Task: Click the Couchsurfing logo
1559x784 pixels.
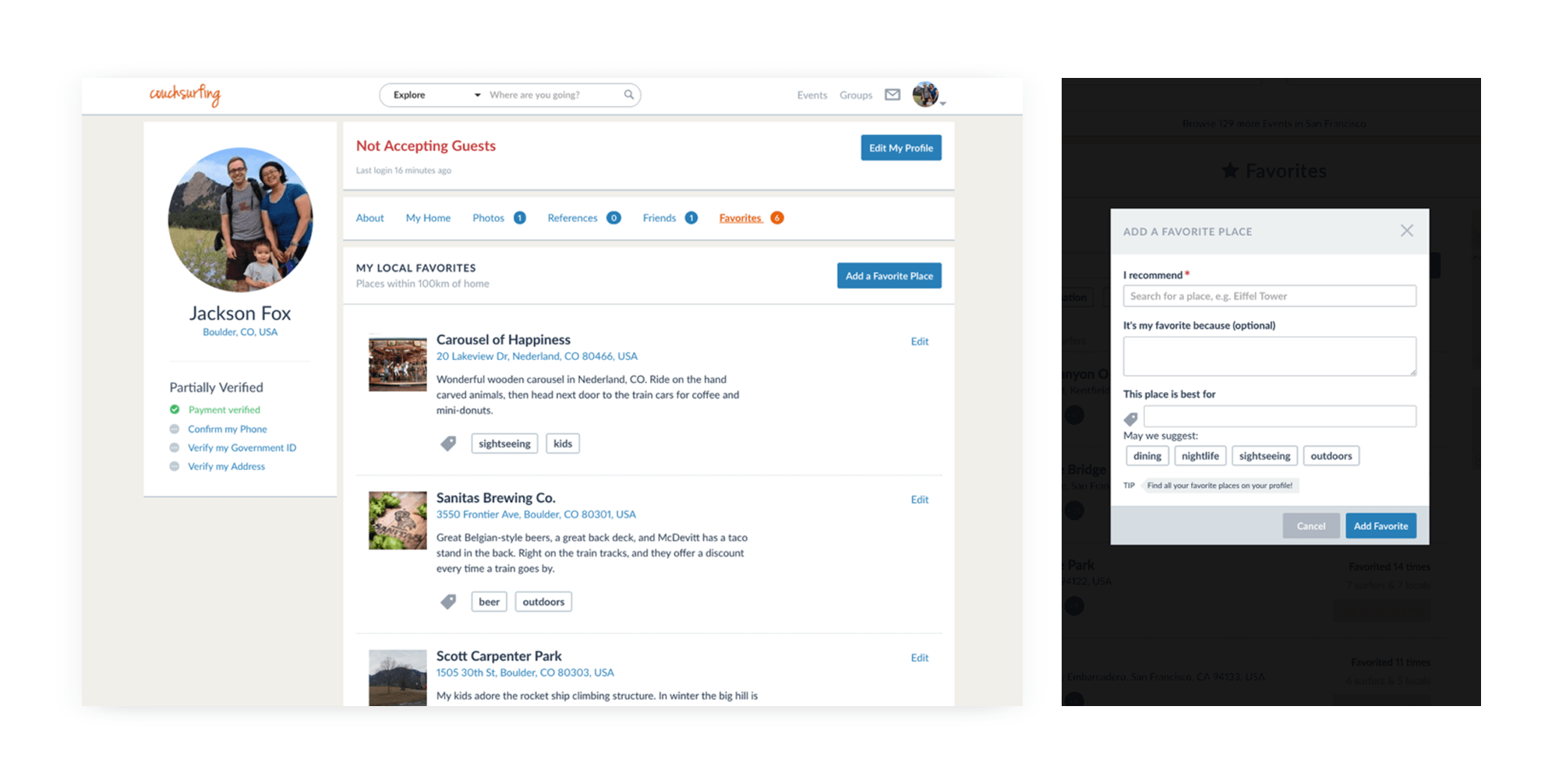Action: click(x=185, y=94)
